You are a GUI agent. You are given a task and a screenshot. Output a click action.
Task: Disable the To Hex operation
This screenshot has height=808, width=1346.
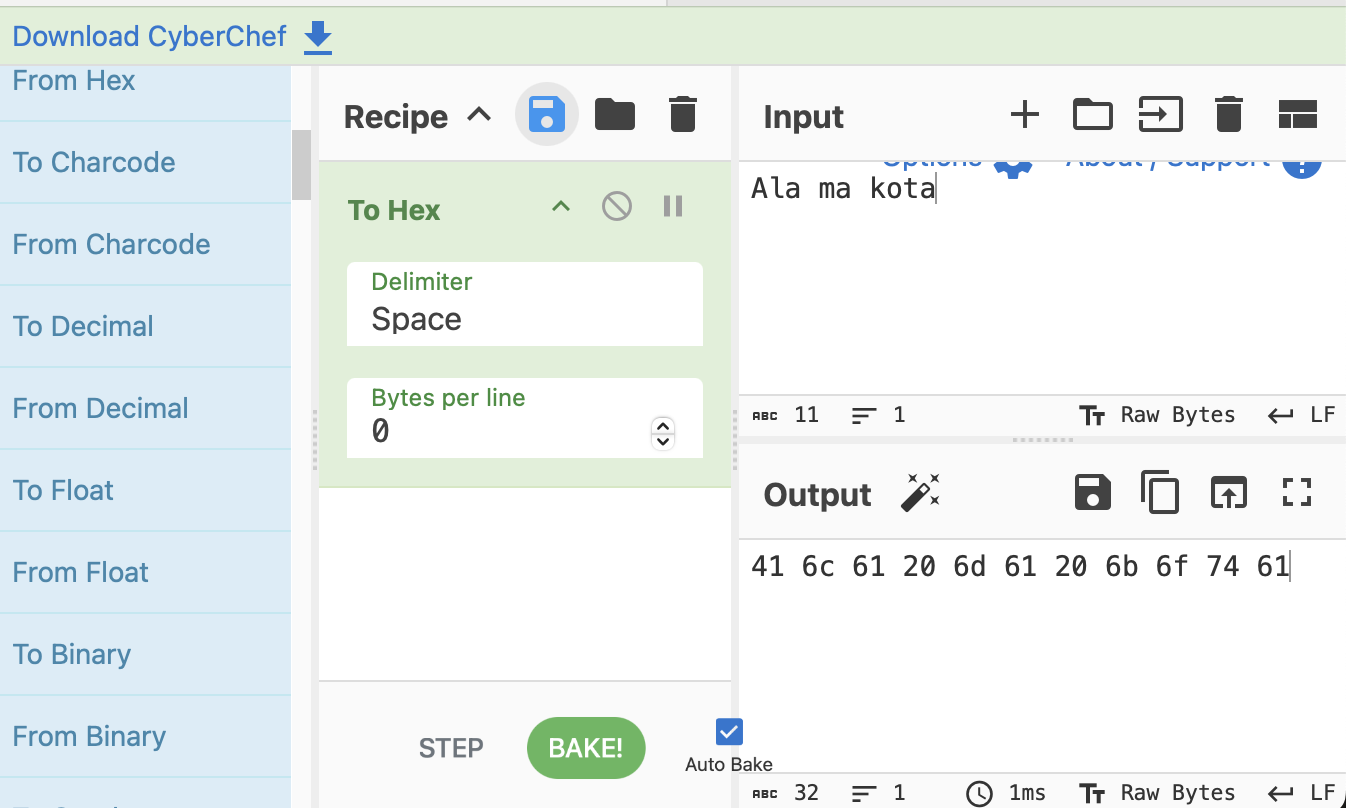[616, 207]
